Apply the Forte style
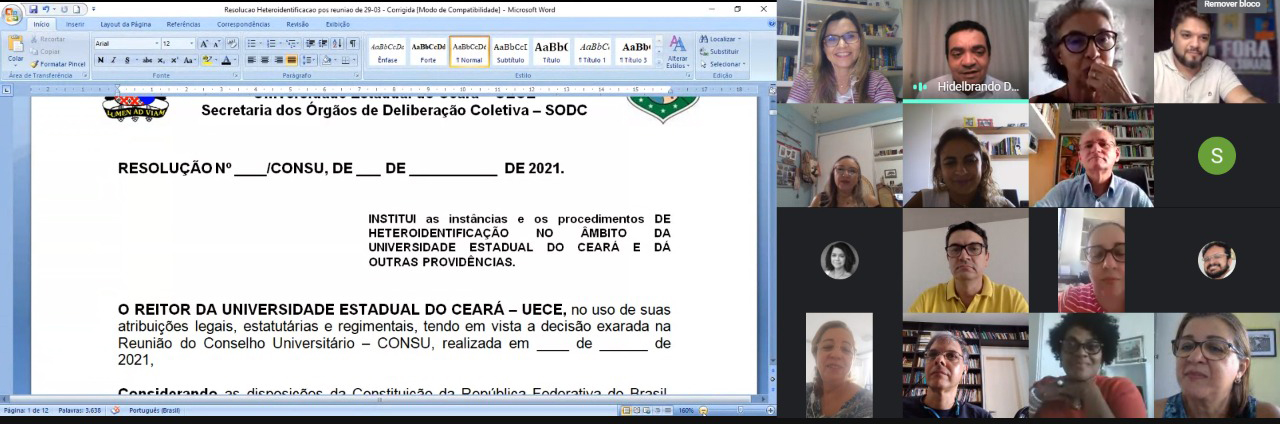 pyautogui.click(x=428, y=51)
